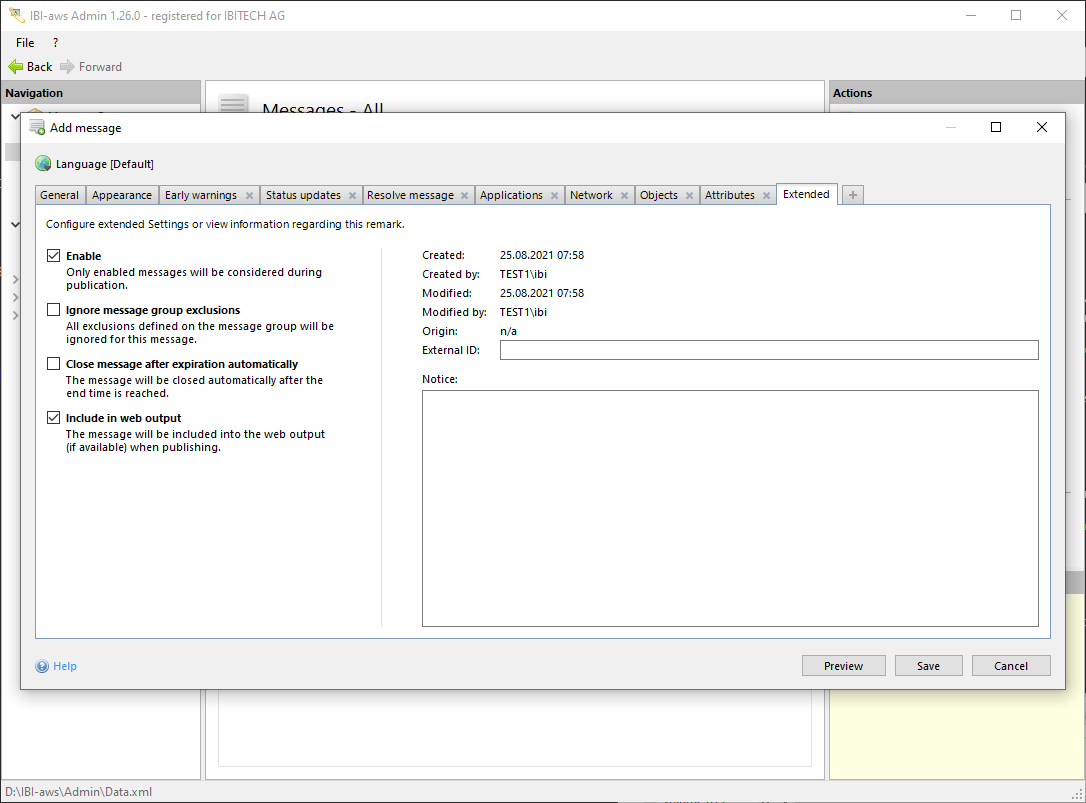1086x803 pixels.
Task: Enable Ignore message group exclusions
Action: pos(54,310)
